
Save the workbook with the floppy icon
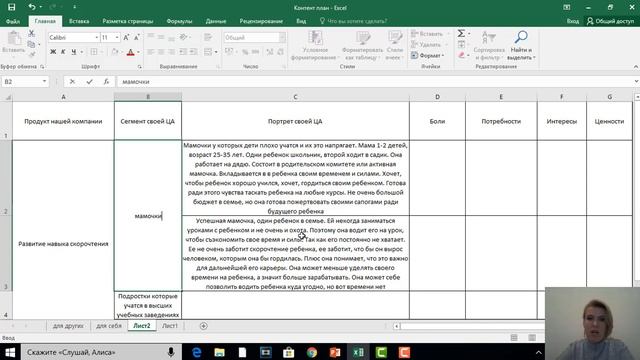click(x=11, y=7)
